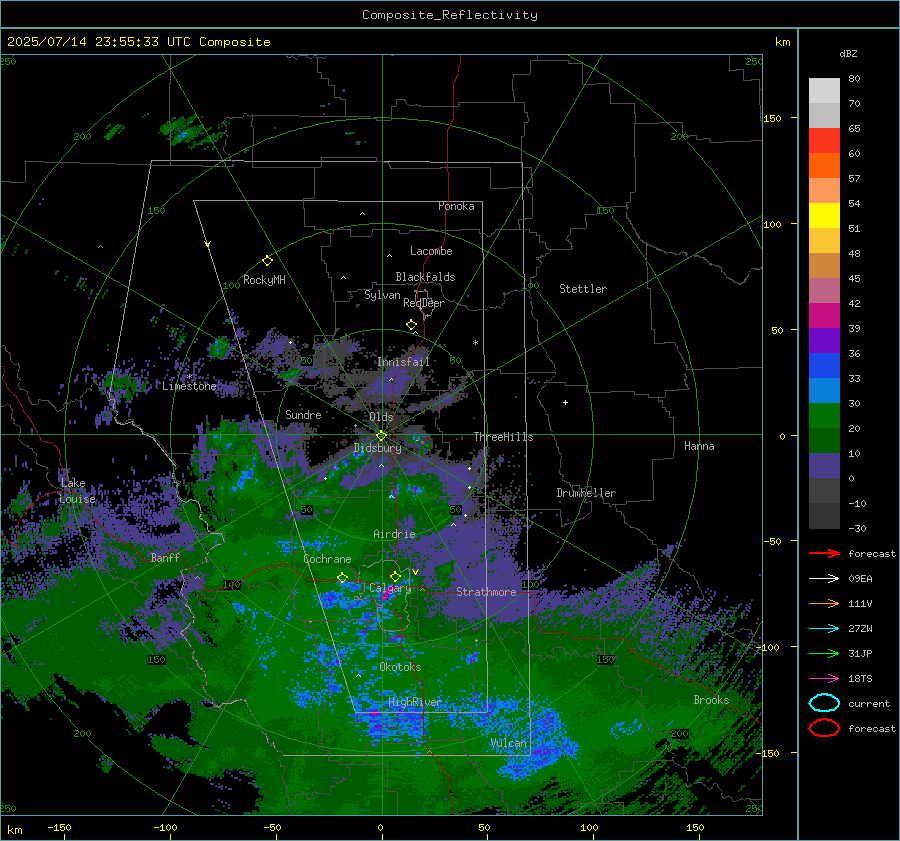Viewport: 900px width, 841px height.
Task: Click the Innisfail city label
Action: coord(403,362)
